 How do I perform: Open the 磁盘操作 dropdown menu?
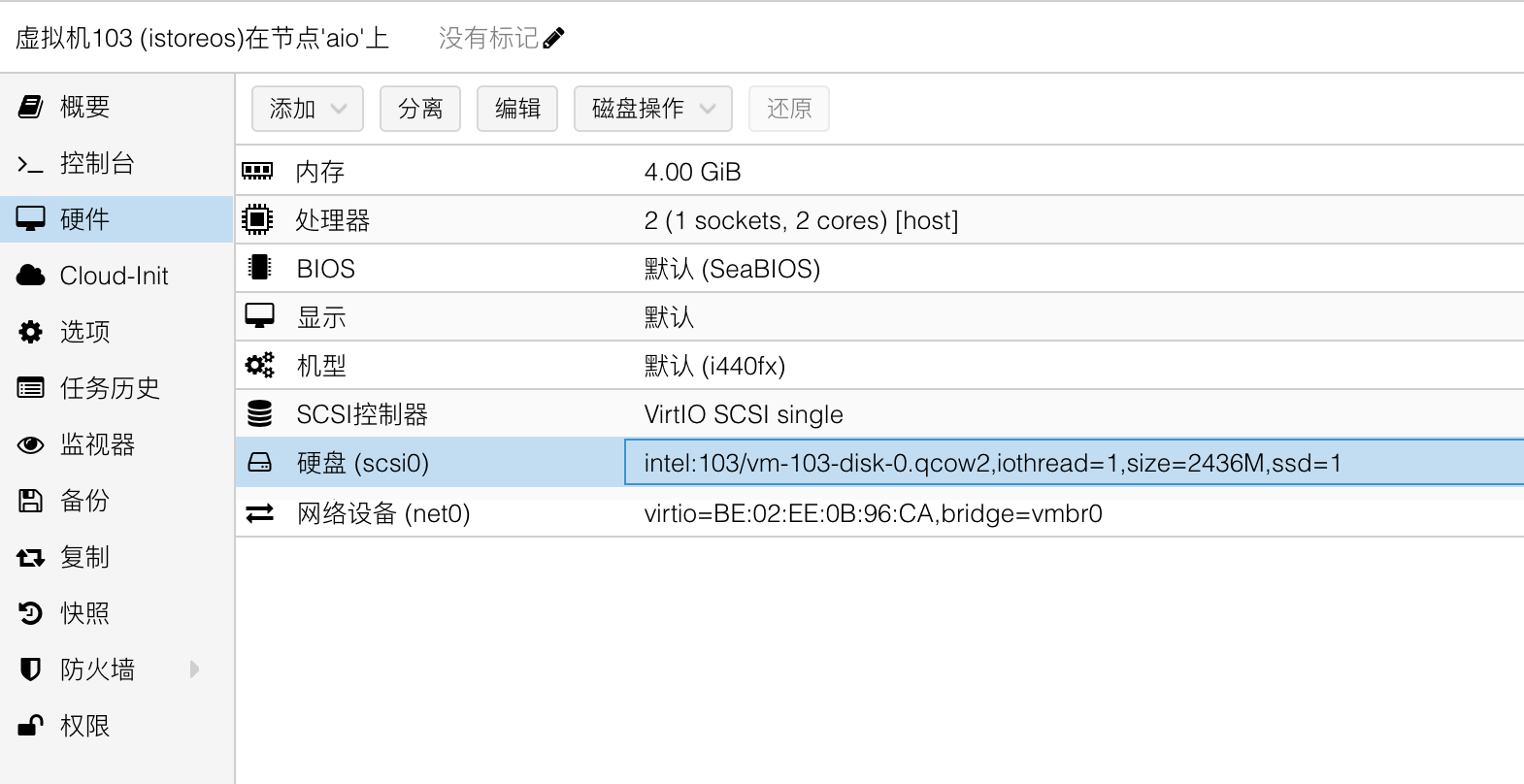point(652,109)
